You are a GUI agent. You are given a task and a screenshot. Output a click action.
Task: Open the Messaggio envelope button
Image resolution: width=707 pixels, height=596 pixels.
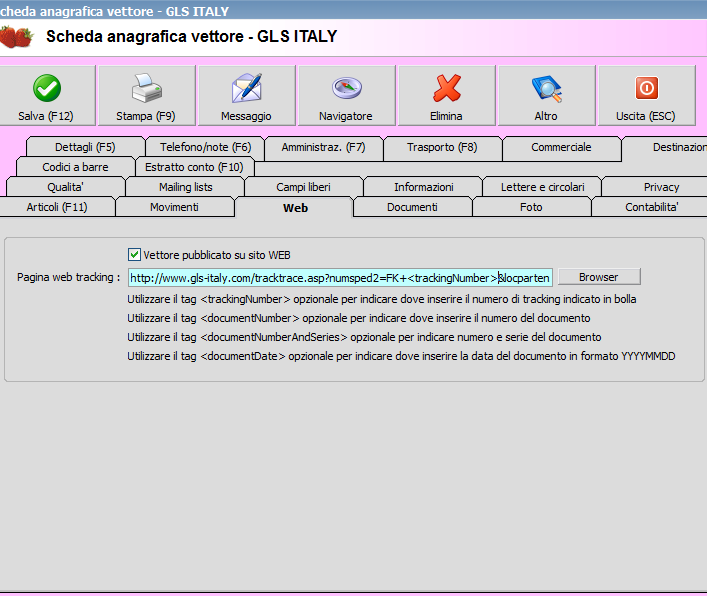[x=247, y=95]
